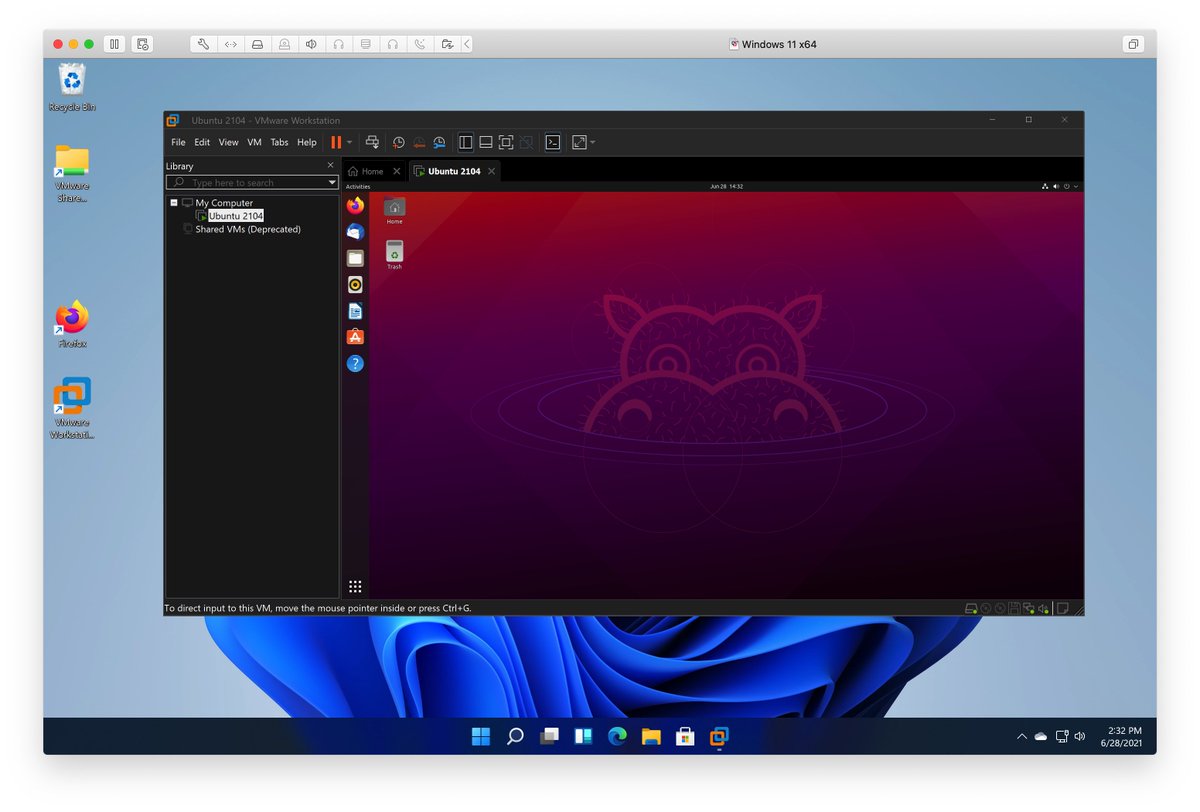Open Ubuntu Software from the dock
The height and width of the screenshot is (812, 1200).
click(x=355, y=337)
